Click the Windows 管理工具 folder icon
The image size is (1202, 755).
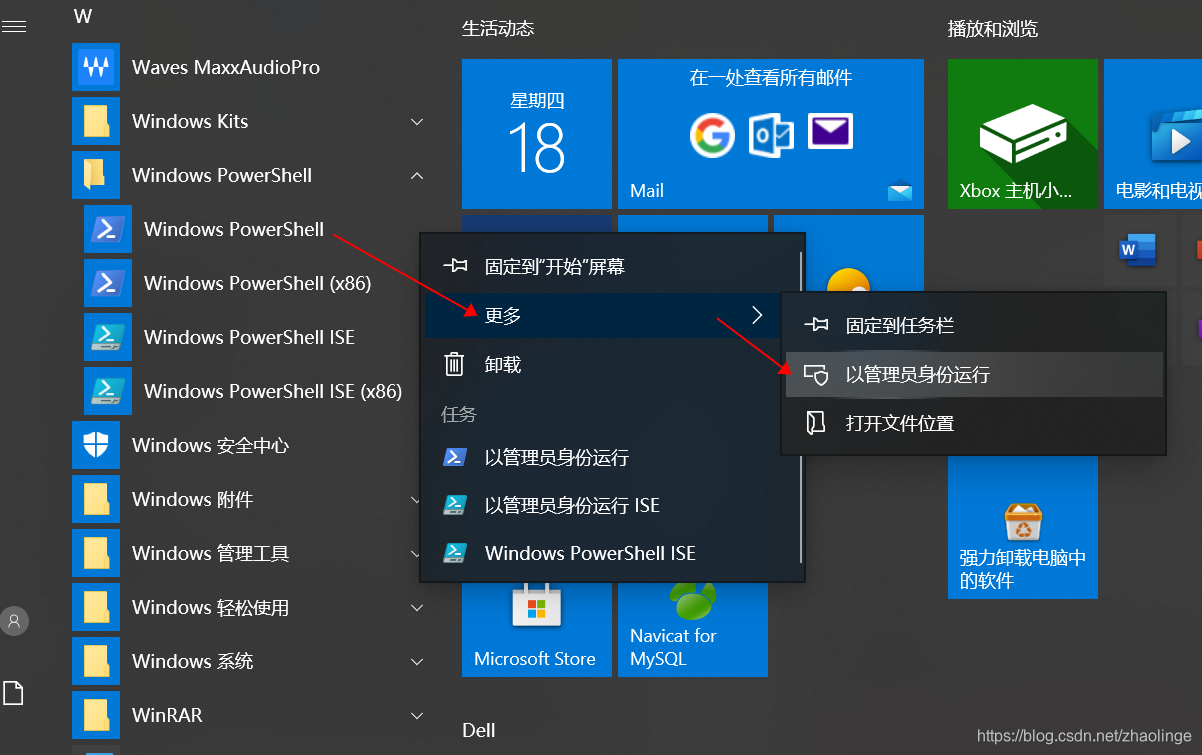point(96,553)
